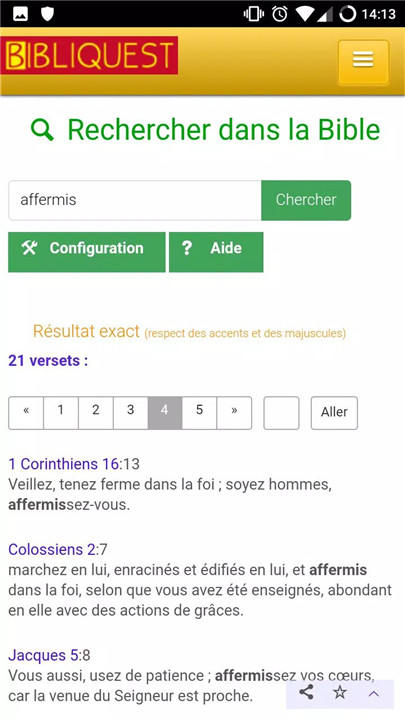Open the hamburger menu button
Viewport: 405px width, 720px height.
click(x=363, y=62)
